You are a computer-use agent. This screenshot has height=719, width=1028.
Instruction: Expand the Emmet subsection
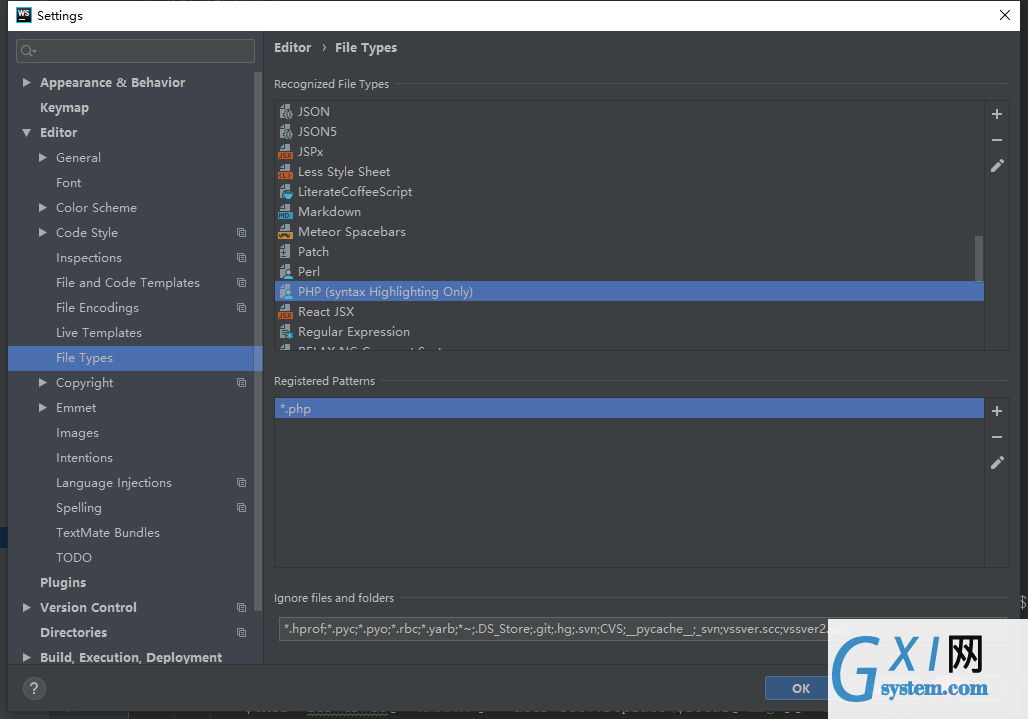[x=43, y=408]
